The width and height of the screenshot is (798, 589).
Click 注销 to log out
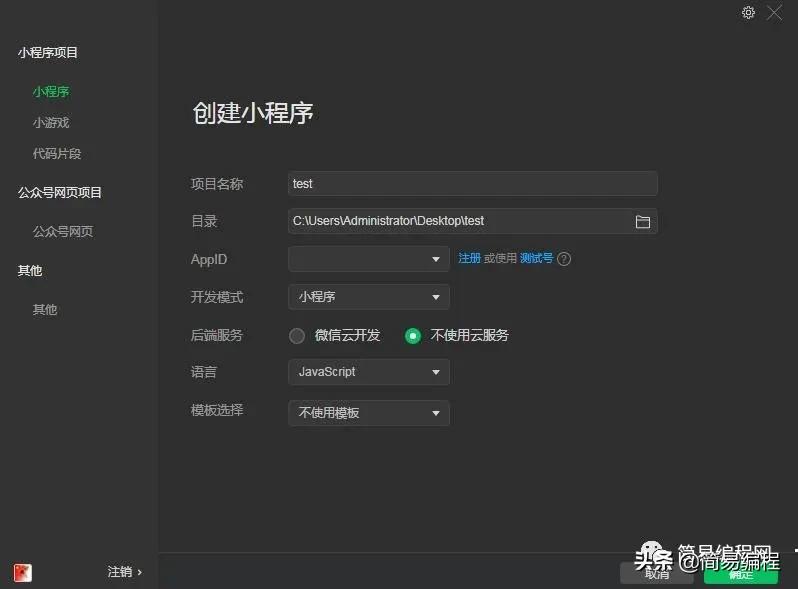click(125, 572)
